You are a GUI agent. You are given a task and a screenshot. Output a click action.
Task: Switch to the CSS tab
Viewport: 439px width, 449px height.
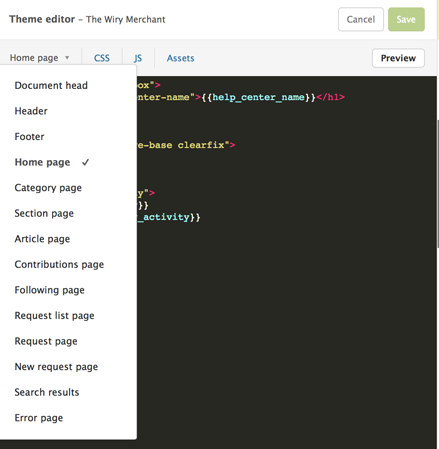click(x=102, y=58)
